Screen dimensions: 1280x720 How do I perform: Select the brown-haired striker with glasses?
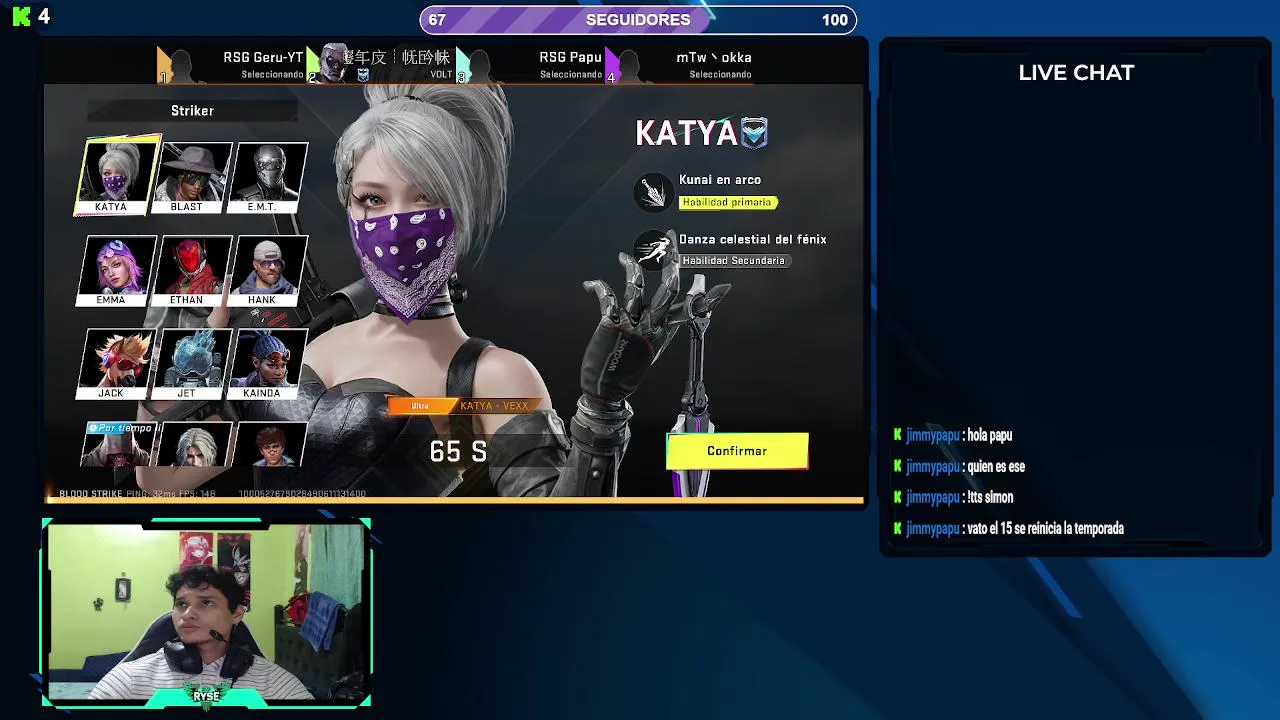(268, 445)
